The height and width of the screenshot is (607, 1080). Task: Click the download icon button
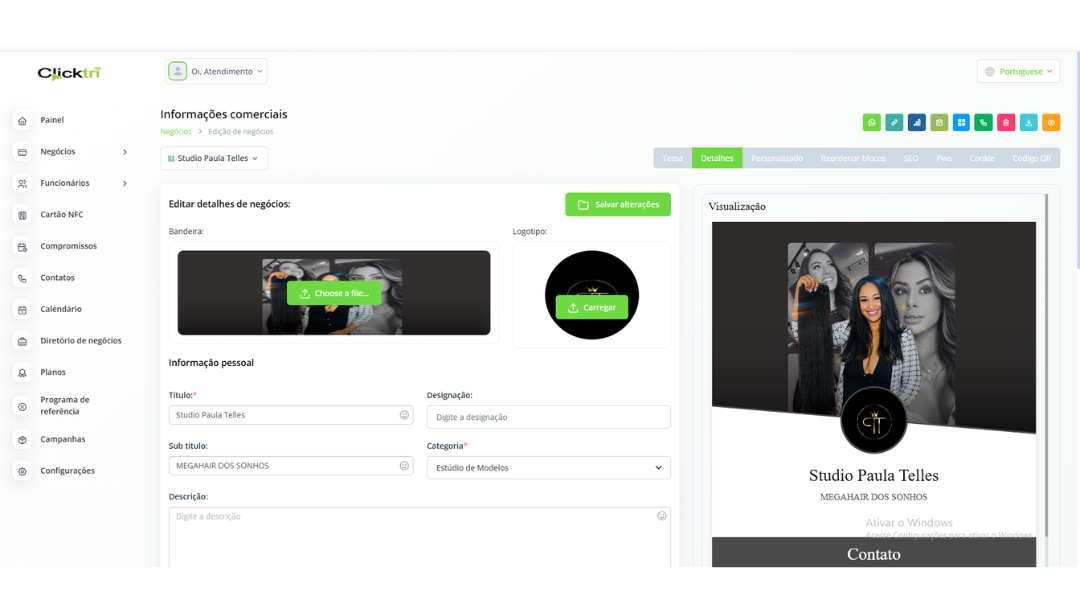click(1028, 123)
